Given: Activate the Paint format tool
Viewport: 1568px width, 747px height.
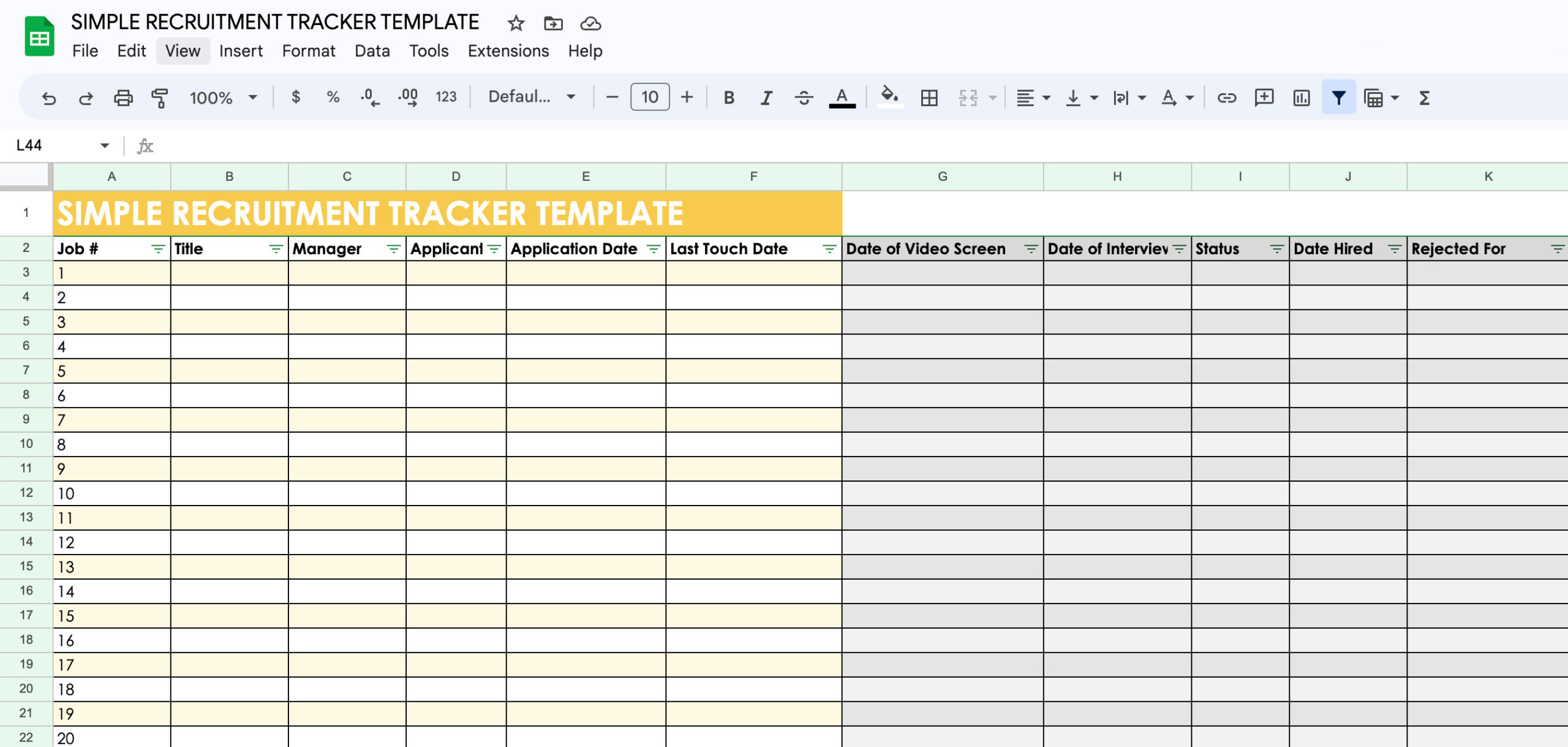Looking at the screenshot, I should point(160,98).
